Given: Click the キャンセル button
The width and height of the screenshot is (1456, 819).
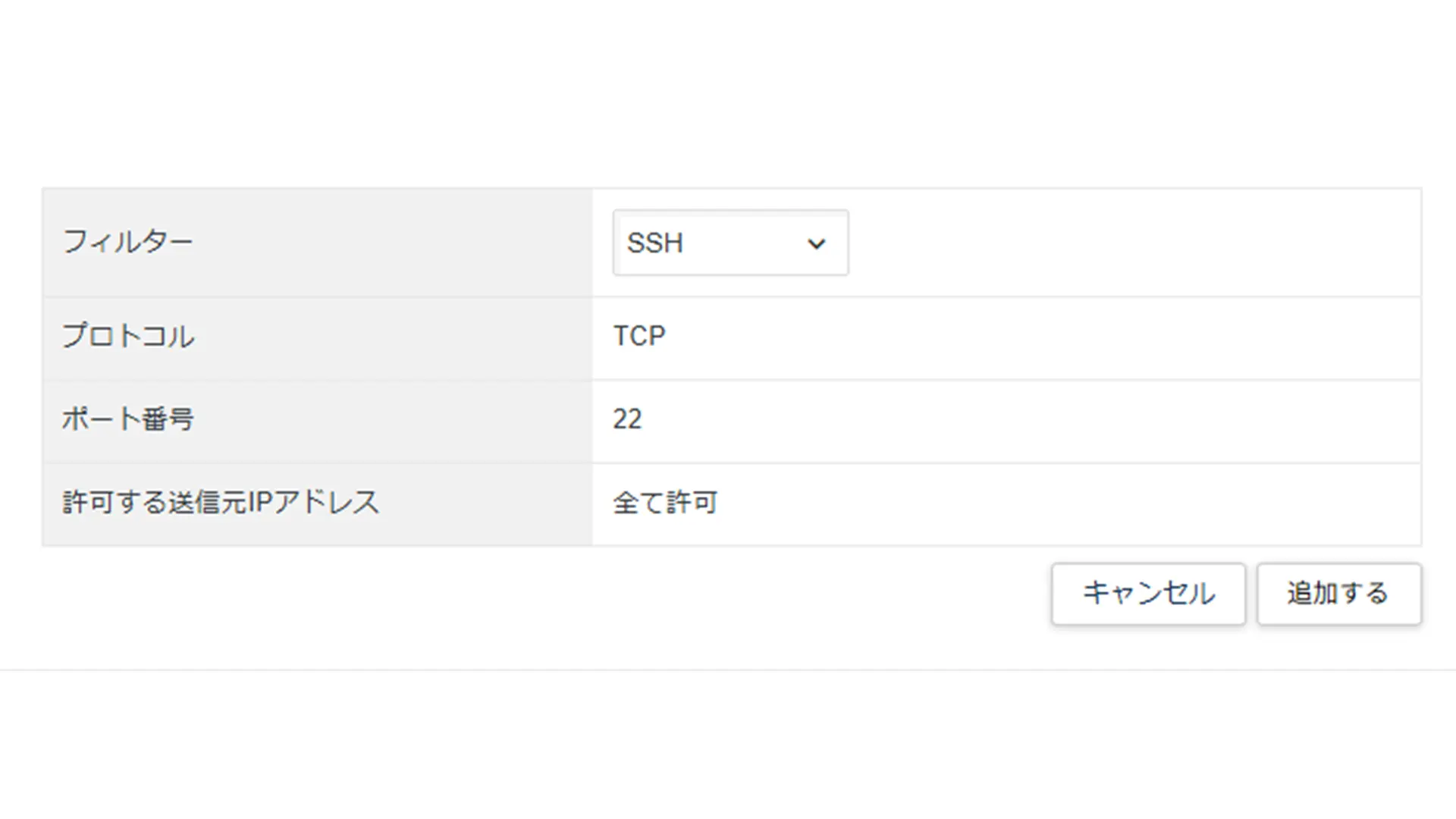Looking at the screenshot, I should pyautogui.click(x=1148, y=594).
